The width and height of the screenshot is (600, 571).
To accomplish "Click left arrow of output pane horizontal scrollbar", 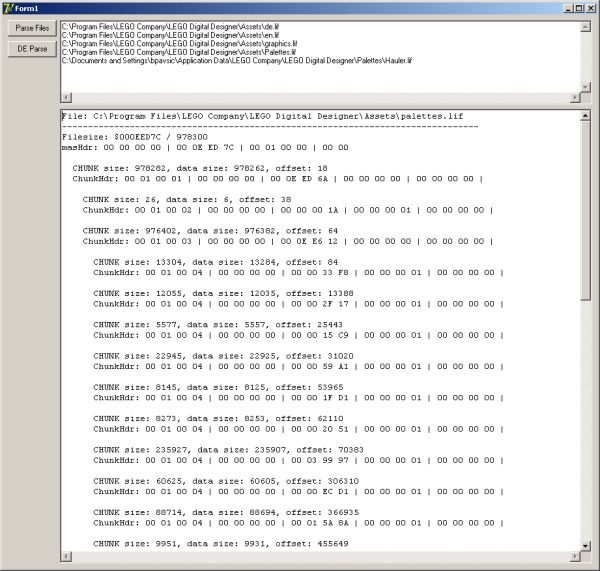I will tap(66, 556).
